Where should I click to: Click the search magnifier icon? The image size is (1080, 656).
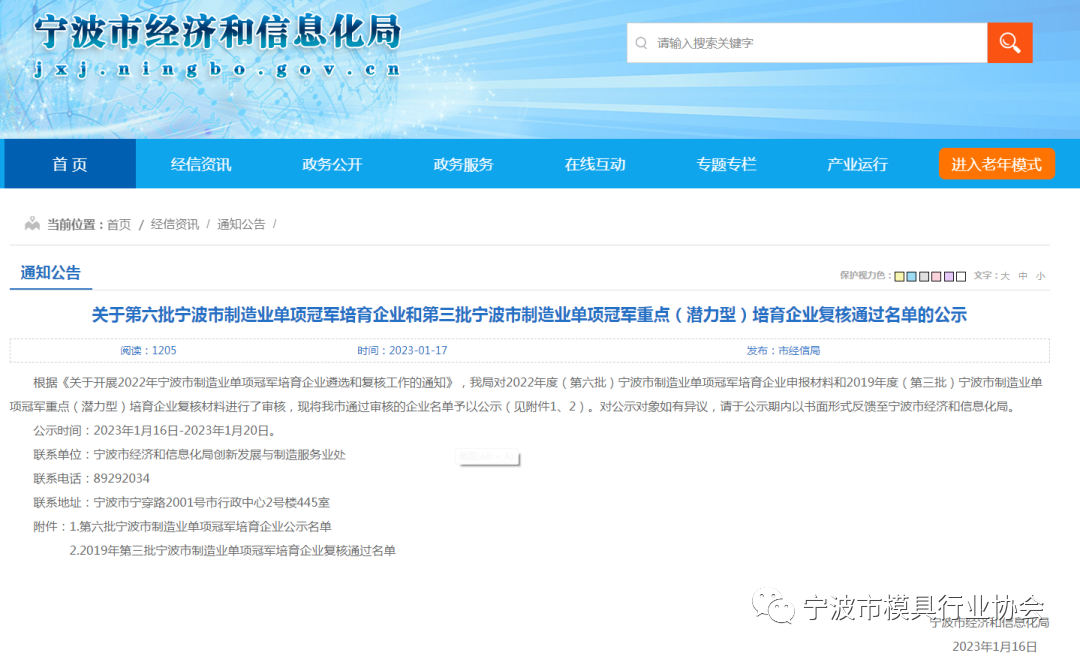coord(1009,42)
